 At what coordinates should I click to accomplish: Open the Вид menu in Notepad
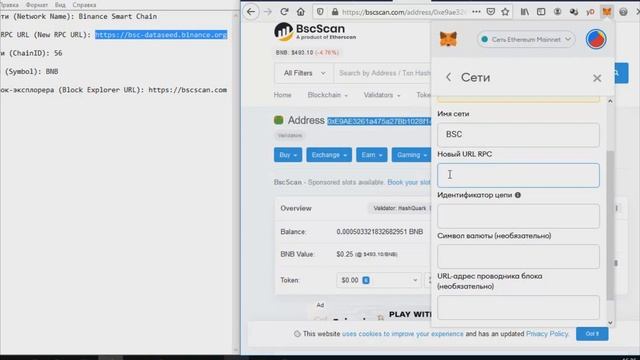(x=60, y=5)
